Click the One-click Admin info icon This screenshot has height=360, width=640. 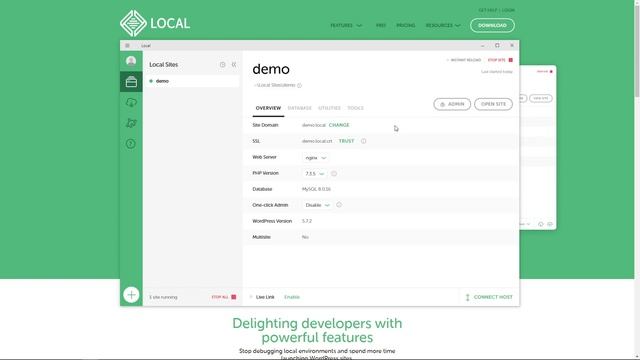click(339, 205)
